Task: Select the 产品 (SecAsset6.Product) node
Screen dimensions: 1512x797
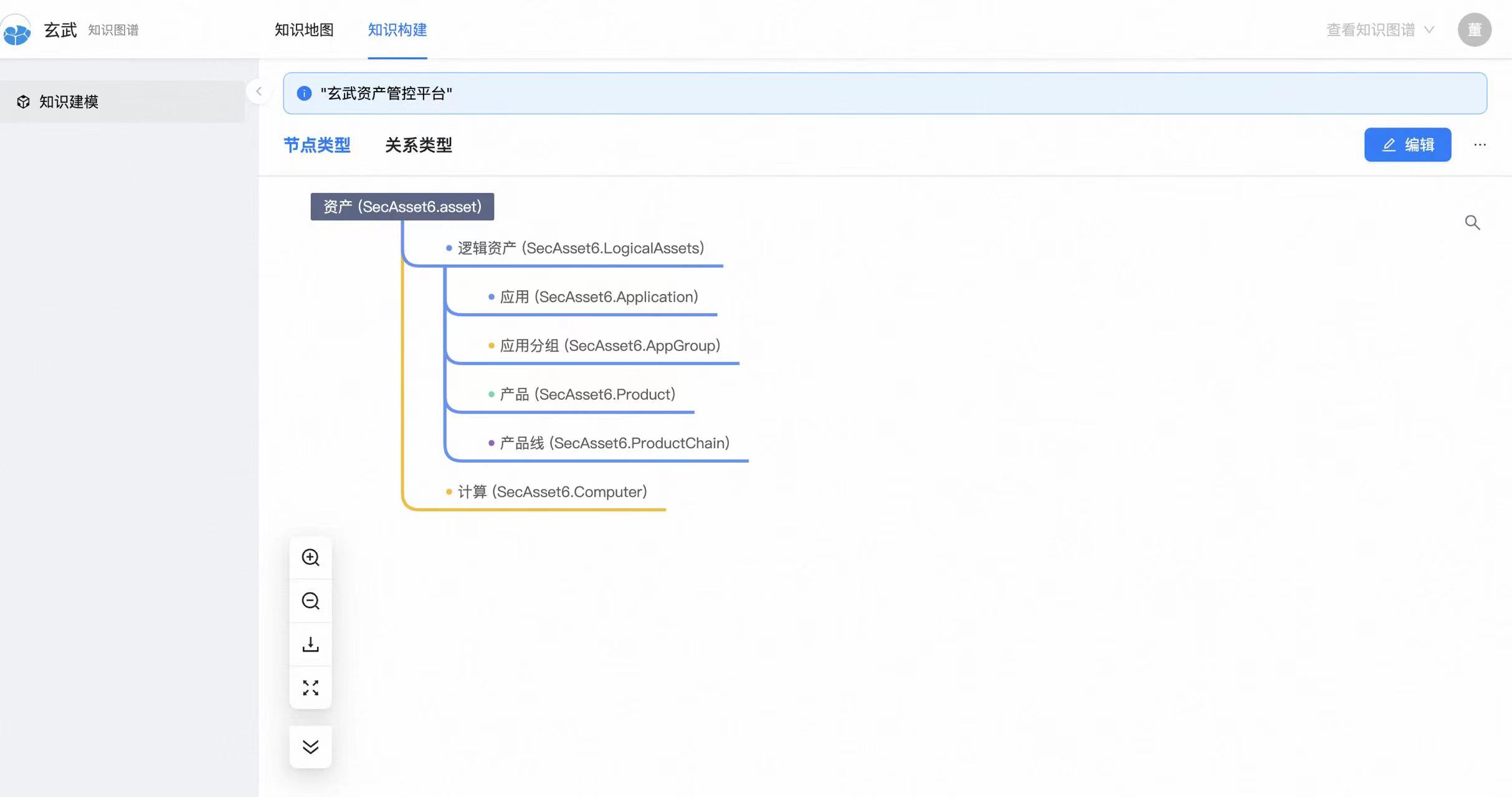Action: [x=587, y=394]
